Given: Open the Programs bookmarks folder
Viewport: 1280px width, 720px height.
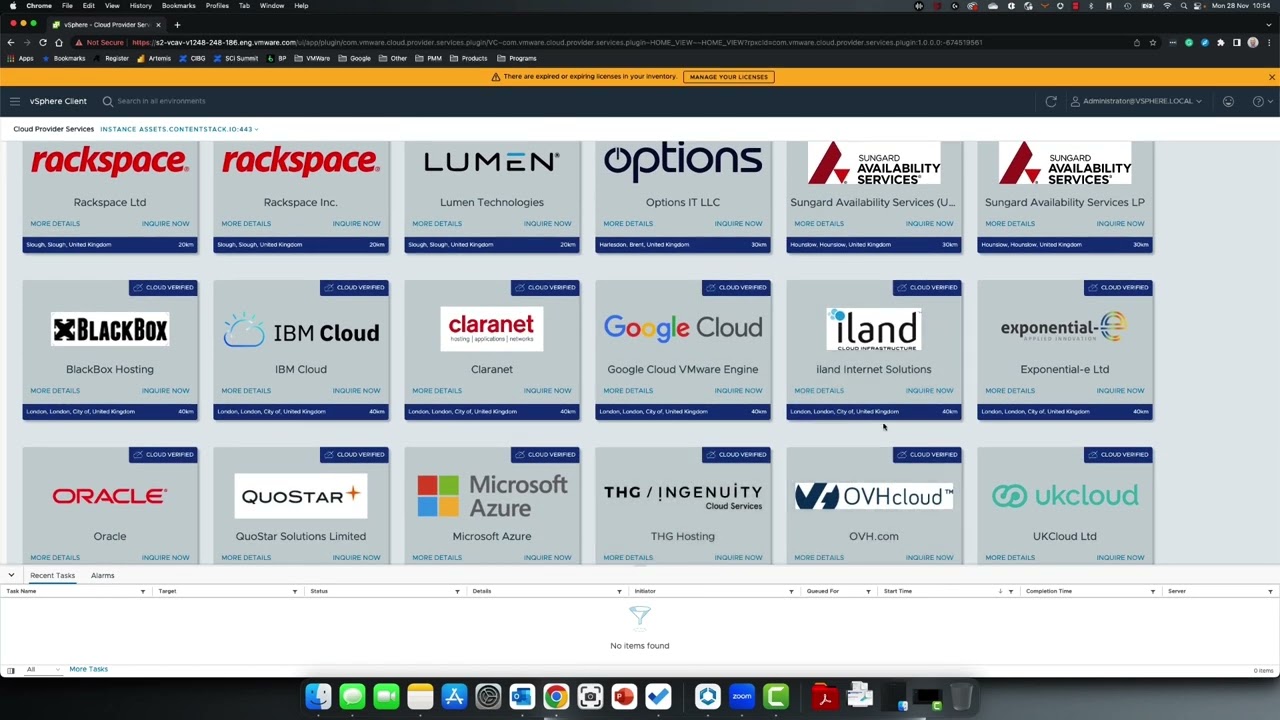Looking at the screenshot, I should pyautogui.click(x=517, y=58).
